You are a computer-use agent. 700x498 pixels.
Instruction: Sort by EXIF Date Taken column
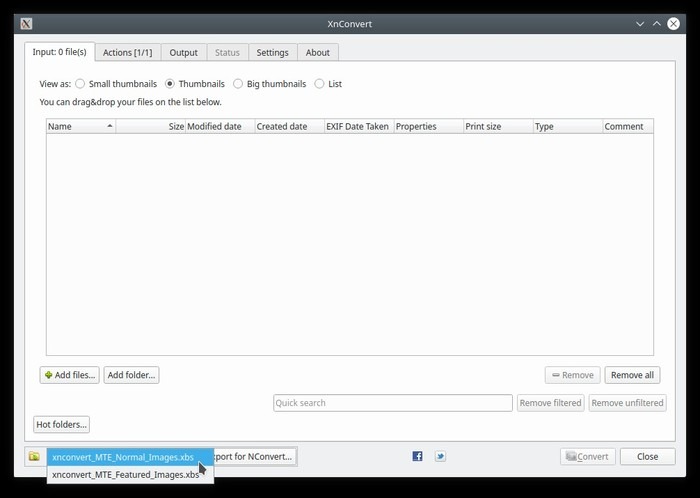[359, 126]
